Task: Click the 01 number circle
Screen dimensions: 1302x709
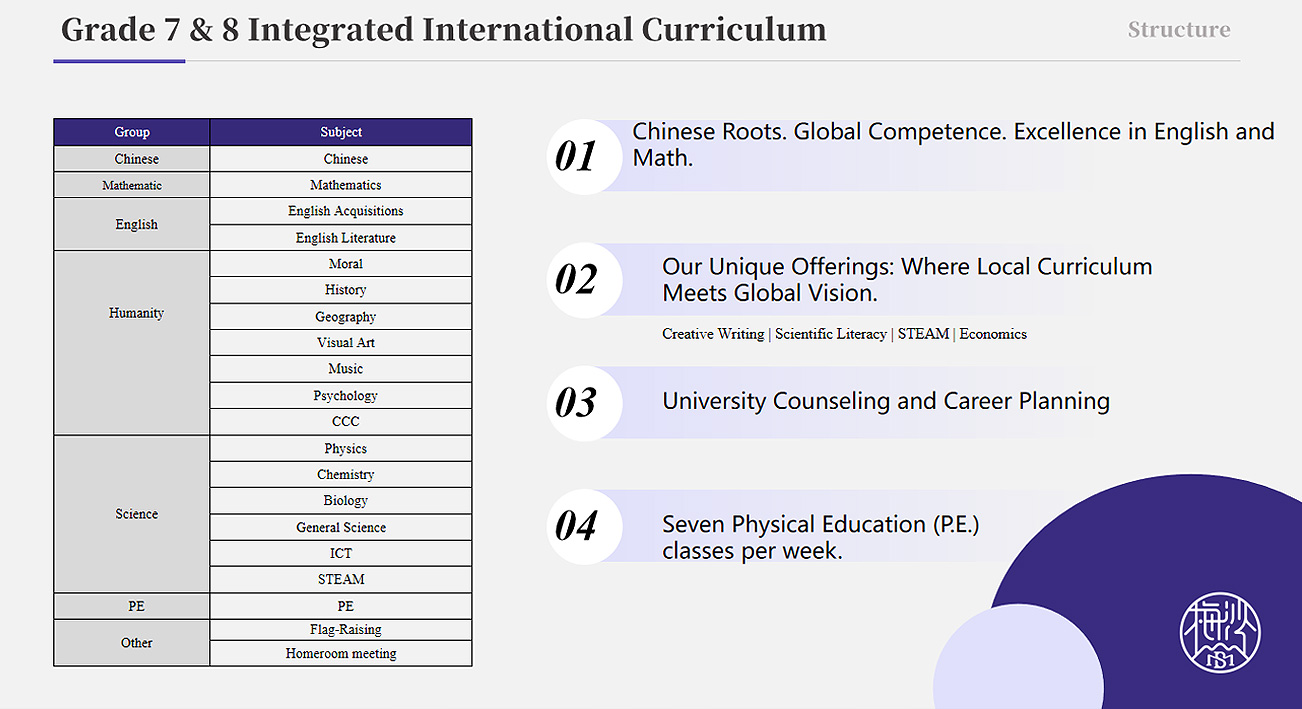Action: click(585, 156)
